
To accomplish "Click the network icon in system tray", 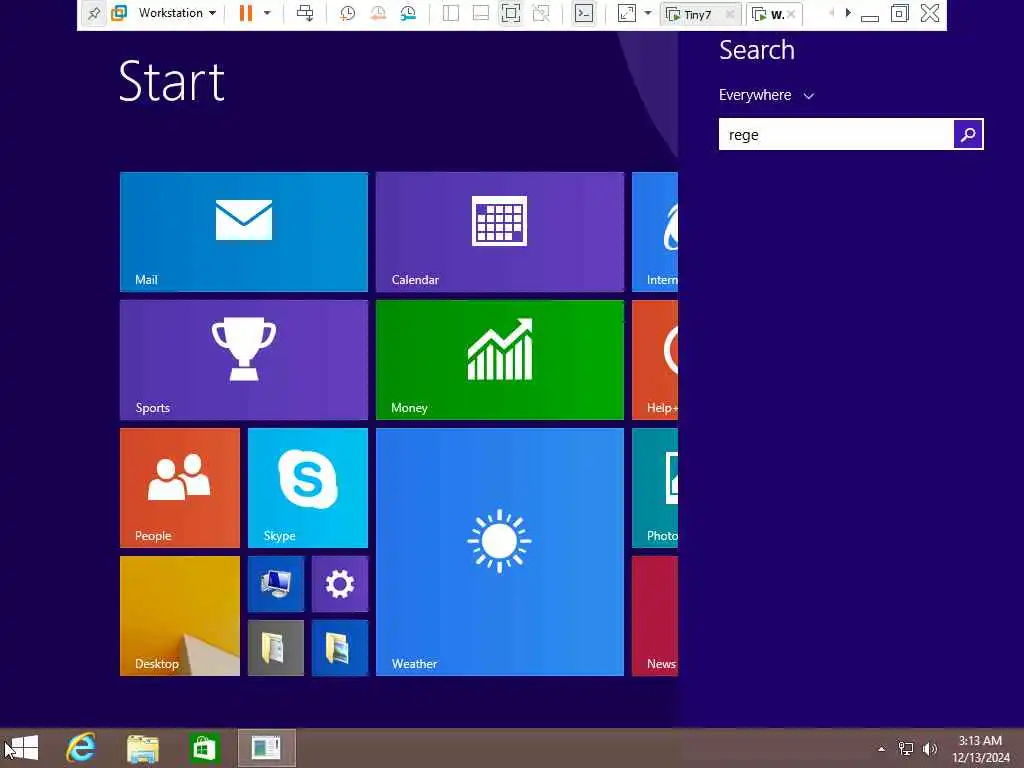I will click(906, 749).
